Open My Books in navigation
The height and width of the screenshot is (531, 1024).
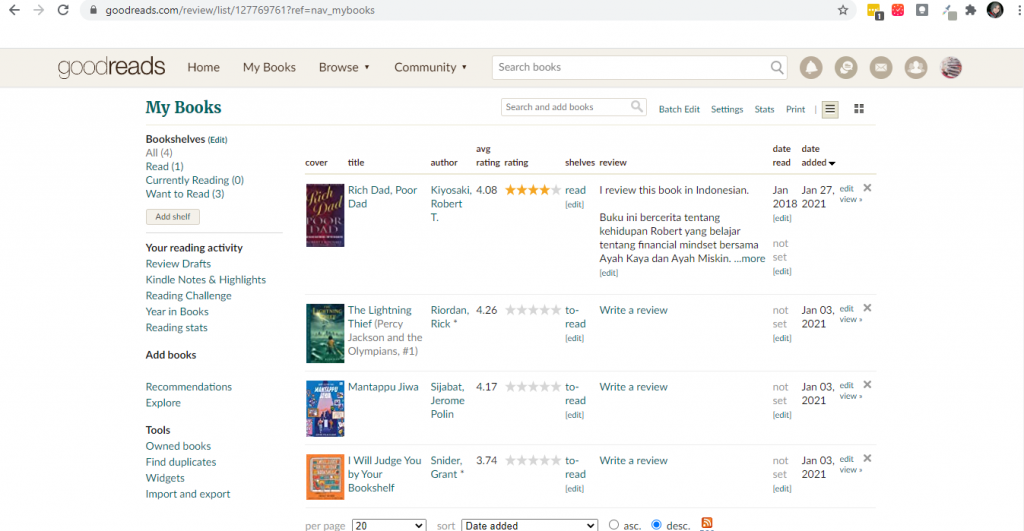coord(269,67)
